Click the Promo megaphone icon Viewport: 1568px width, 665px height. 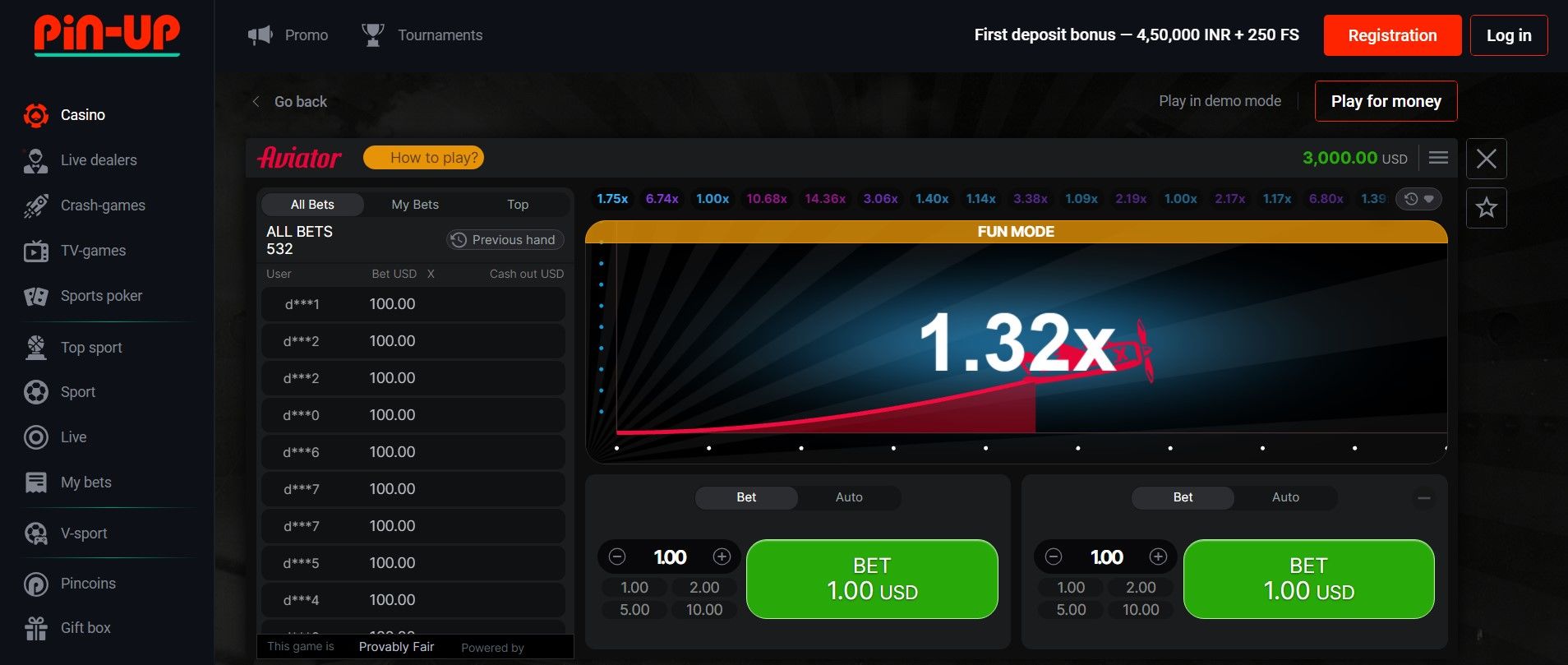[261, 35]
